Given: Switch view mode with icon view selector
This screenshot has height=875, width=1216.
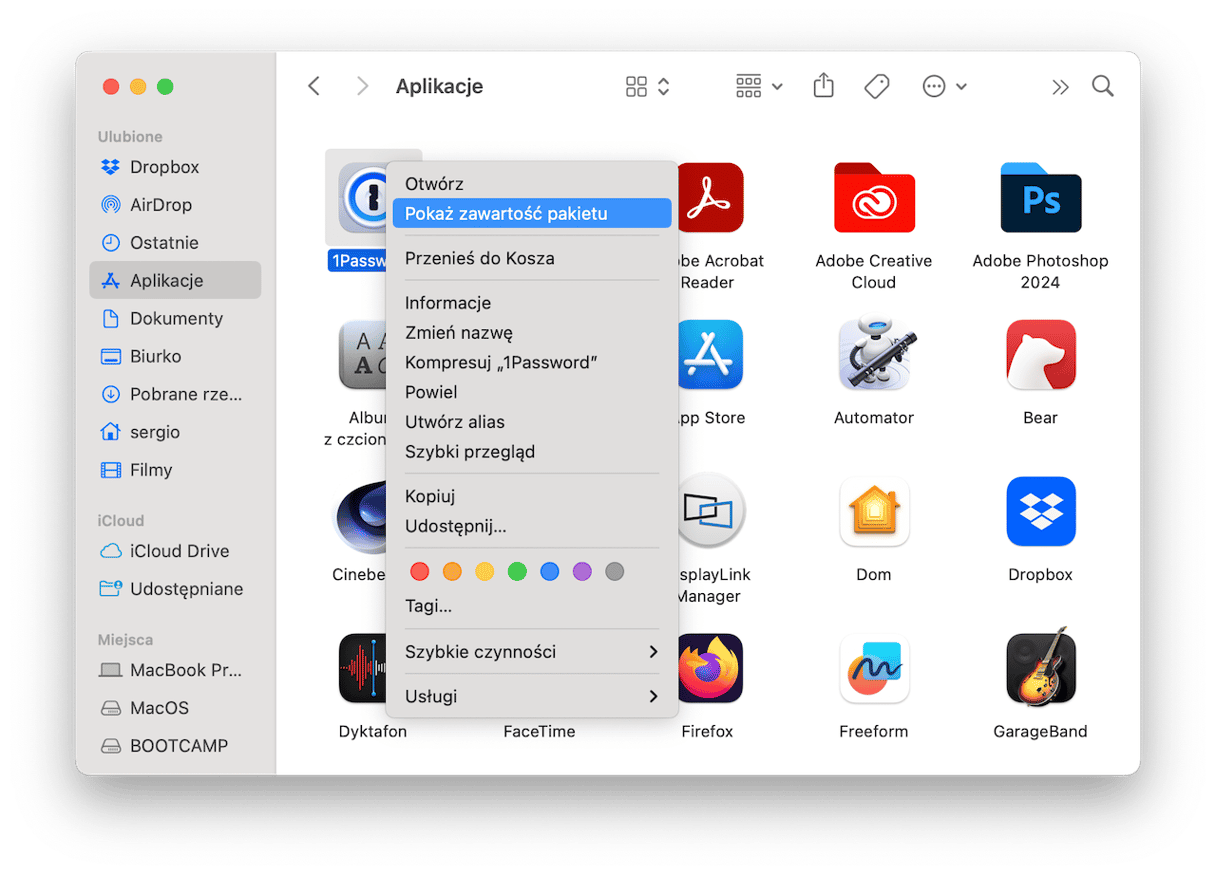Looking at the screenshot, I should pos(647,87).
